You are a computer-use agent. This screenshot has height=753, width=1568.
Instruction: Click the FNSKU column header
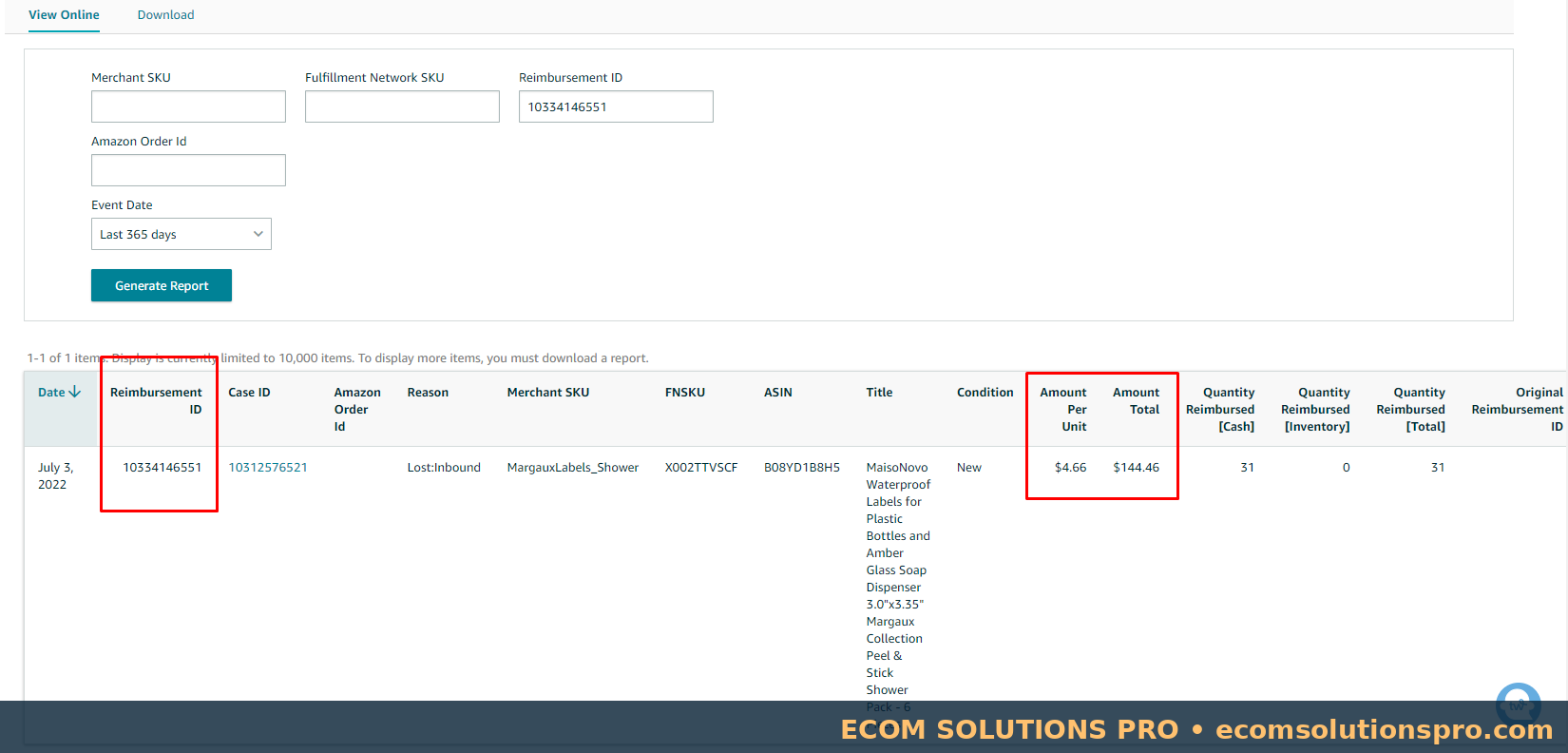[685, 392]
